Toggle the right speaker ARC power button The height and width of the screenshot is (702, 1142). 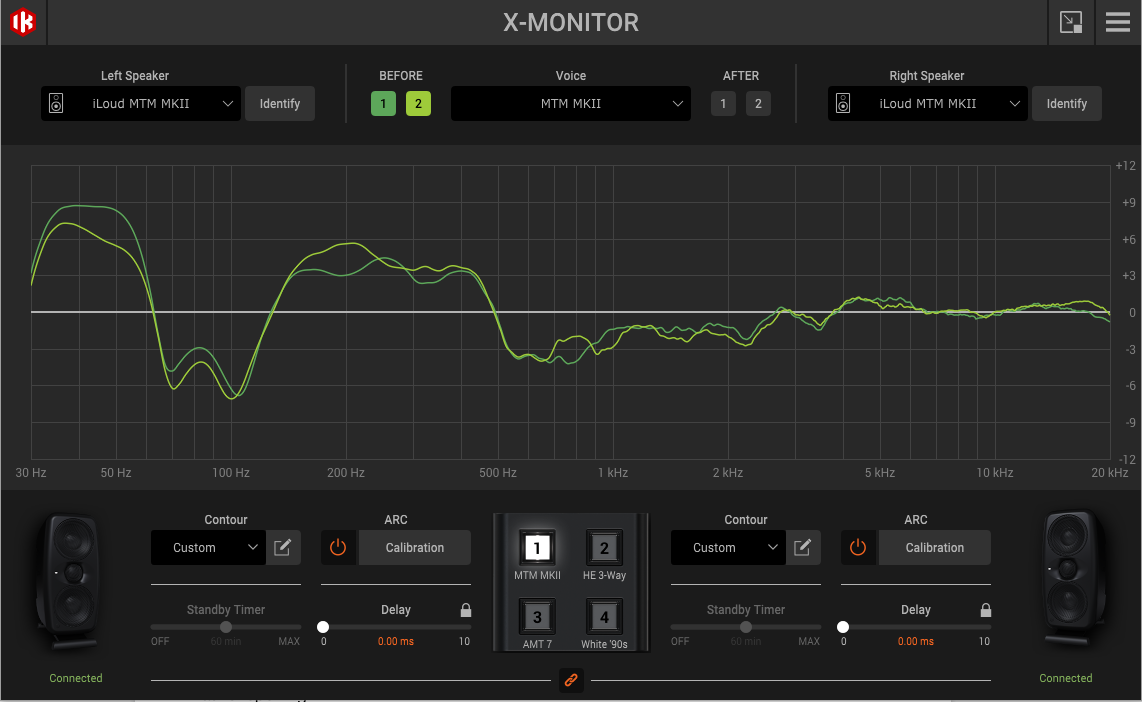[x=858, y=548]
